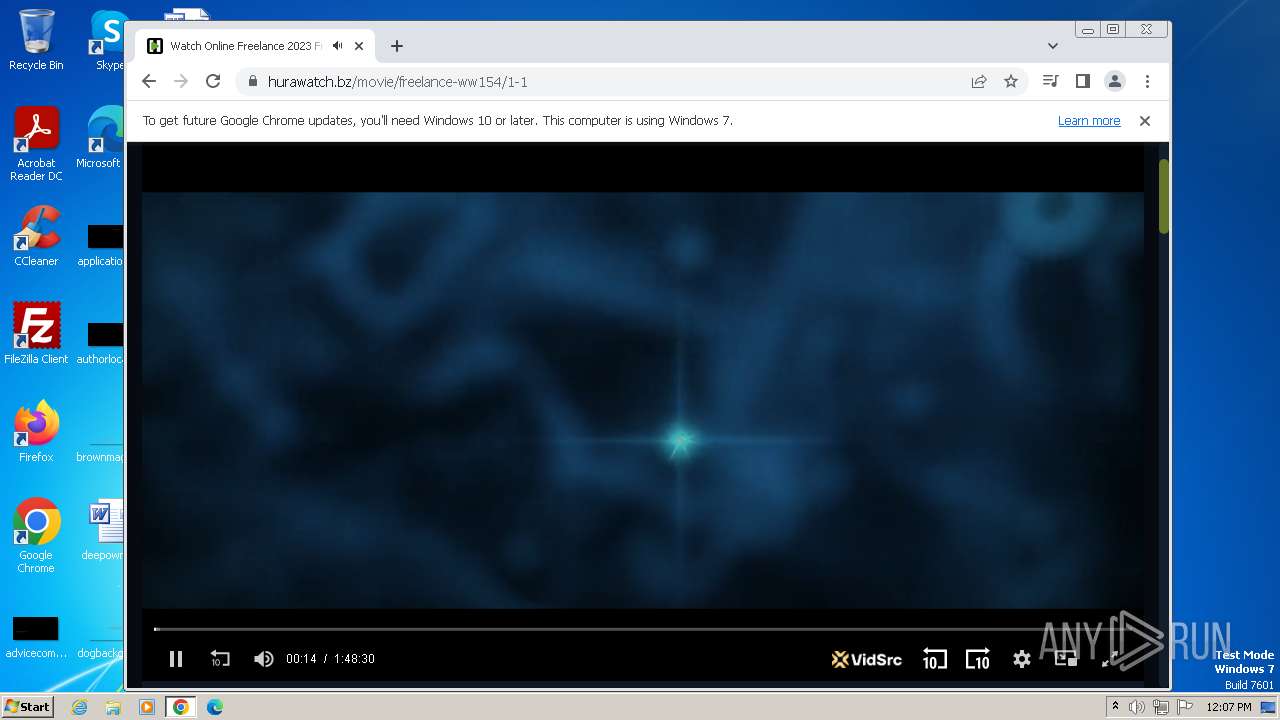The height and width of the screenshot is (720, 1280).
Task: Open Windows Explorer from taskbar
Action: (x=113, y=707)
